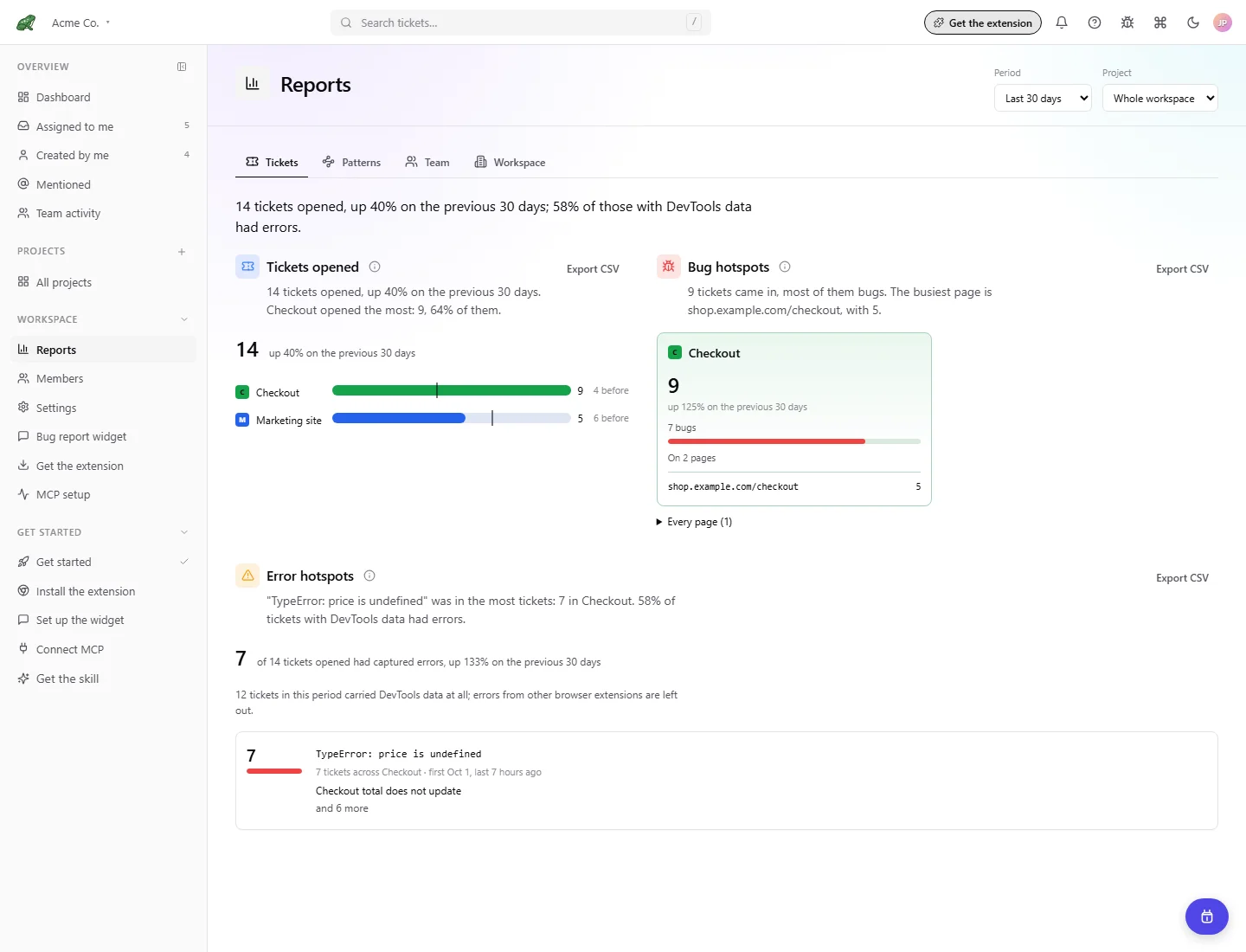The height and width of the screenshot is (952, 1246).
Task: Export Error hotspots as CSV
Action: [x=1182, y=578]
